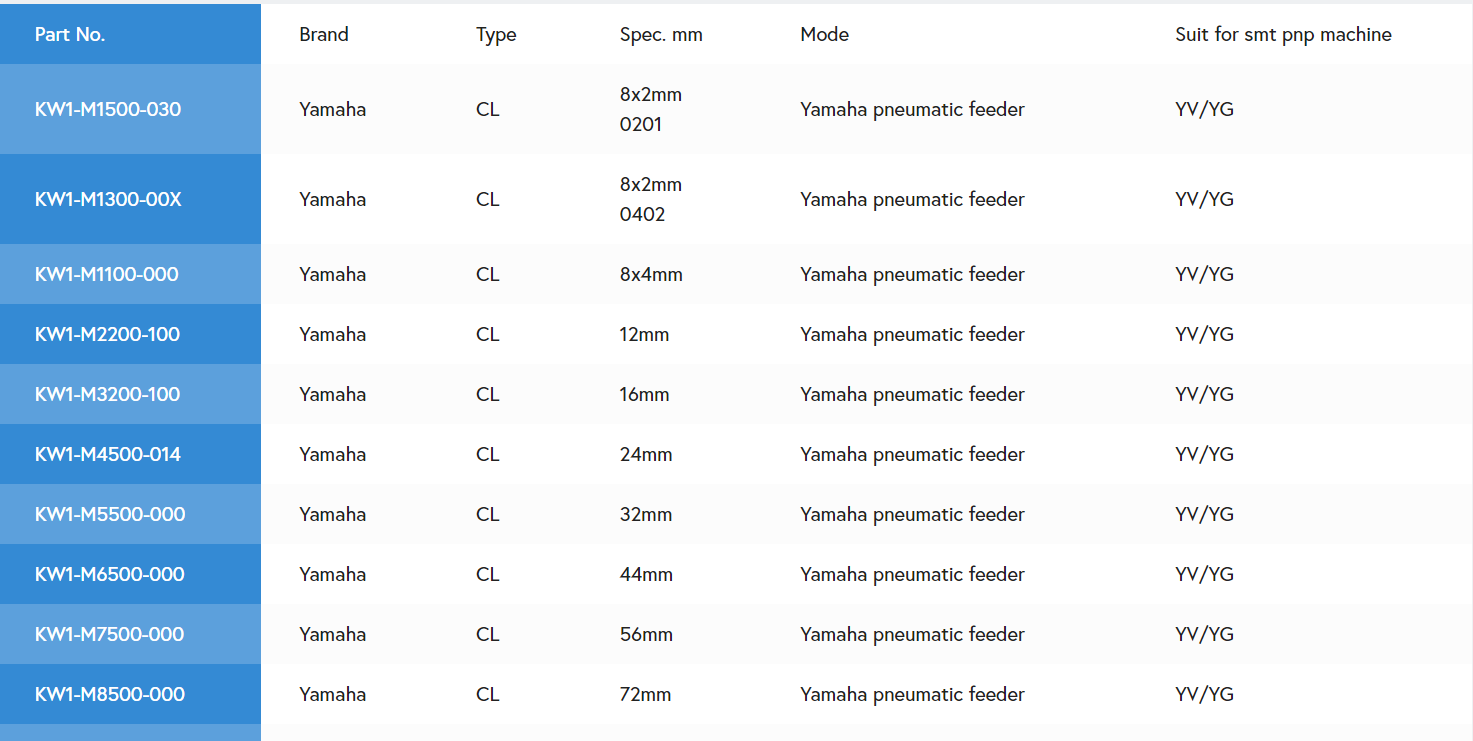Click part number KW1-M6500-000
The height and width of the screenshot is (741, 1473).
pyautogui.click(x=110, y=574)
